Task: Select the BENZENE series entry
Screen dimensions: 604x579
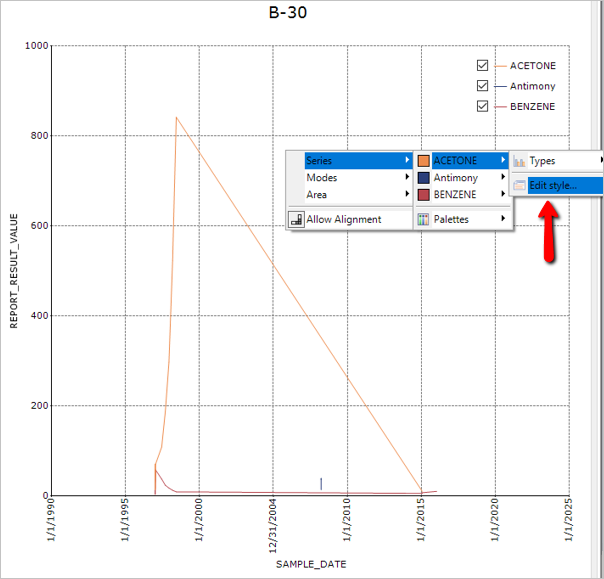Action: coord(456,195)
